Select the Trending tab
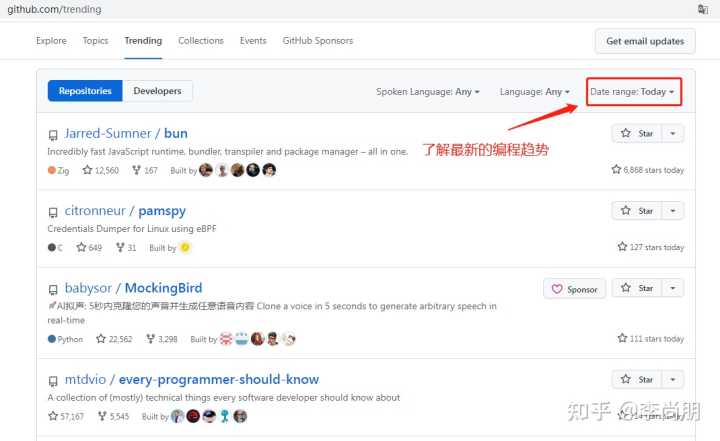This screenshot has height=441, width=720. pyautogui.click(x=143, y=41)
